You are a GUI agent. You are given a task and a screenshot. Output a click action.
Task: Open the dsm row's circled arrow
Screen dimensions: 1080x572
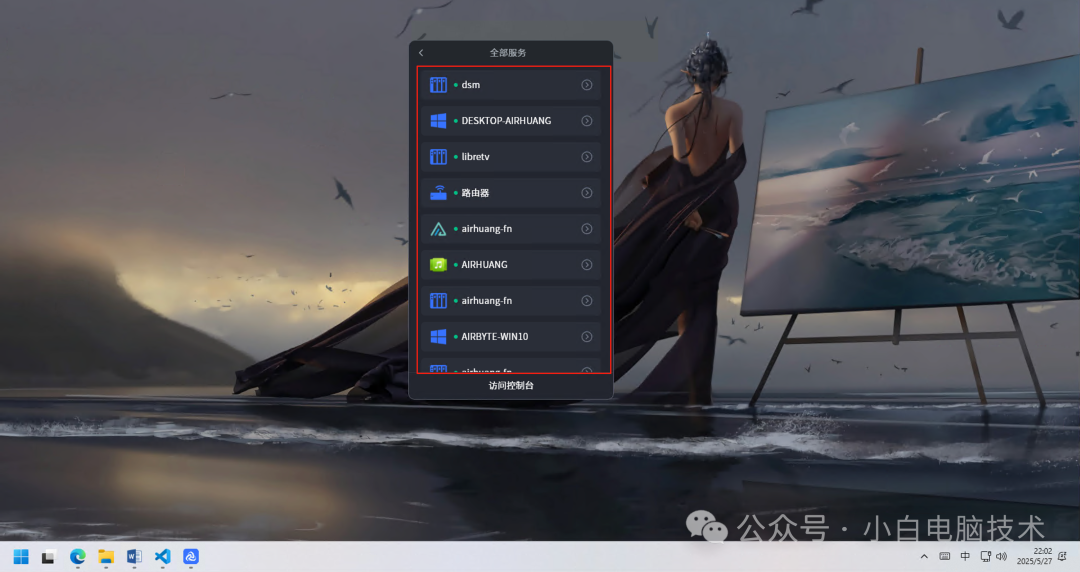(587, 85)
